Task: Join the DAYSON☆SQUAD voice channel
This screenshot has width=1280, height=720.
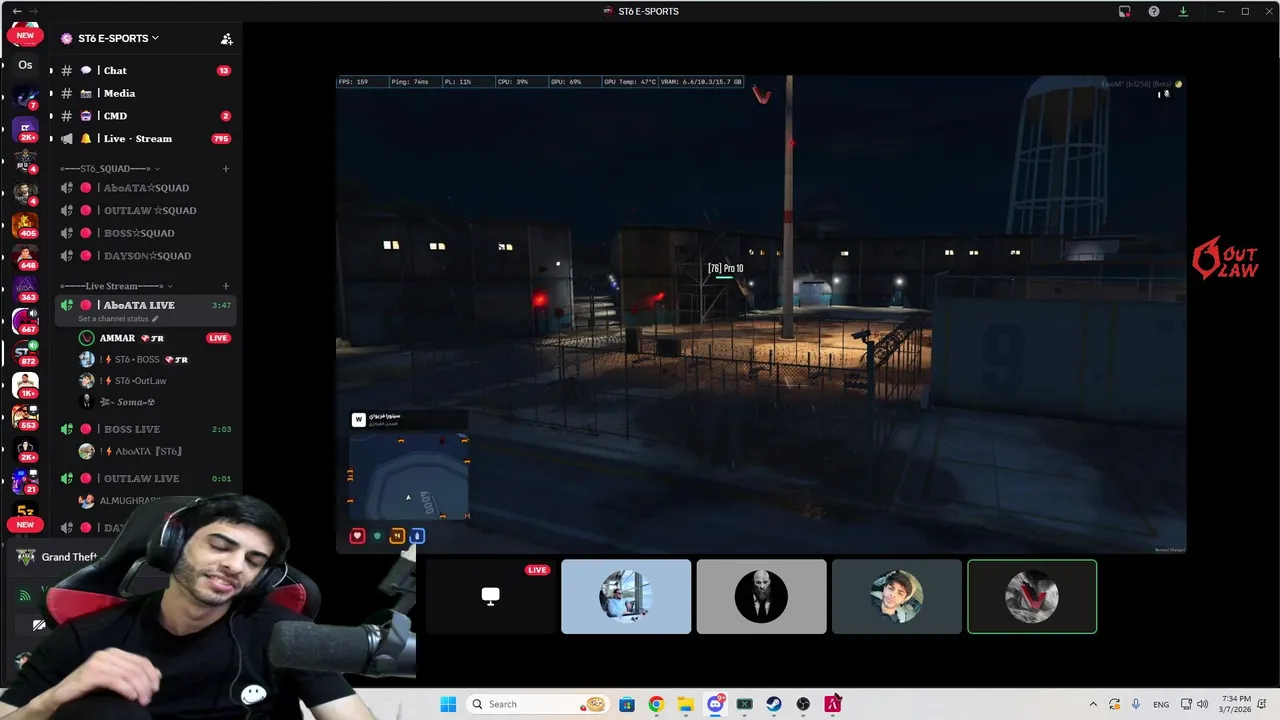Action: [145, 256]
